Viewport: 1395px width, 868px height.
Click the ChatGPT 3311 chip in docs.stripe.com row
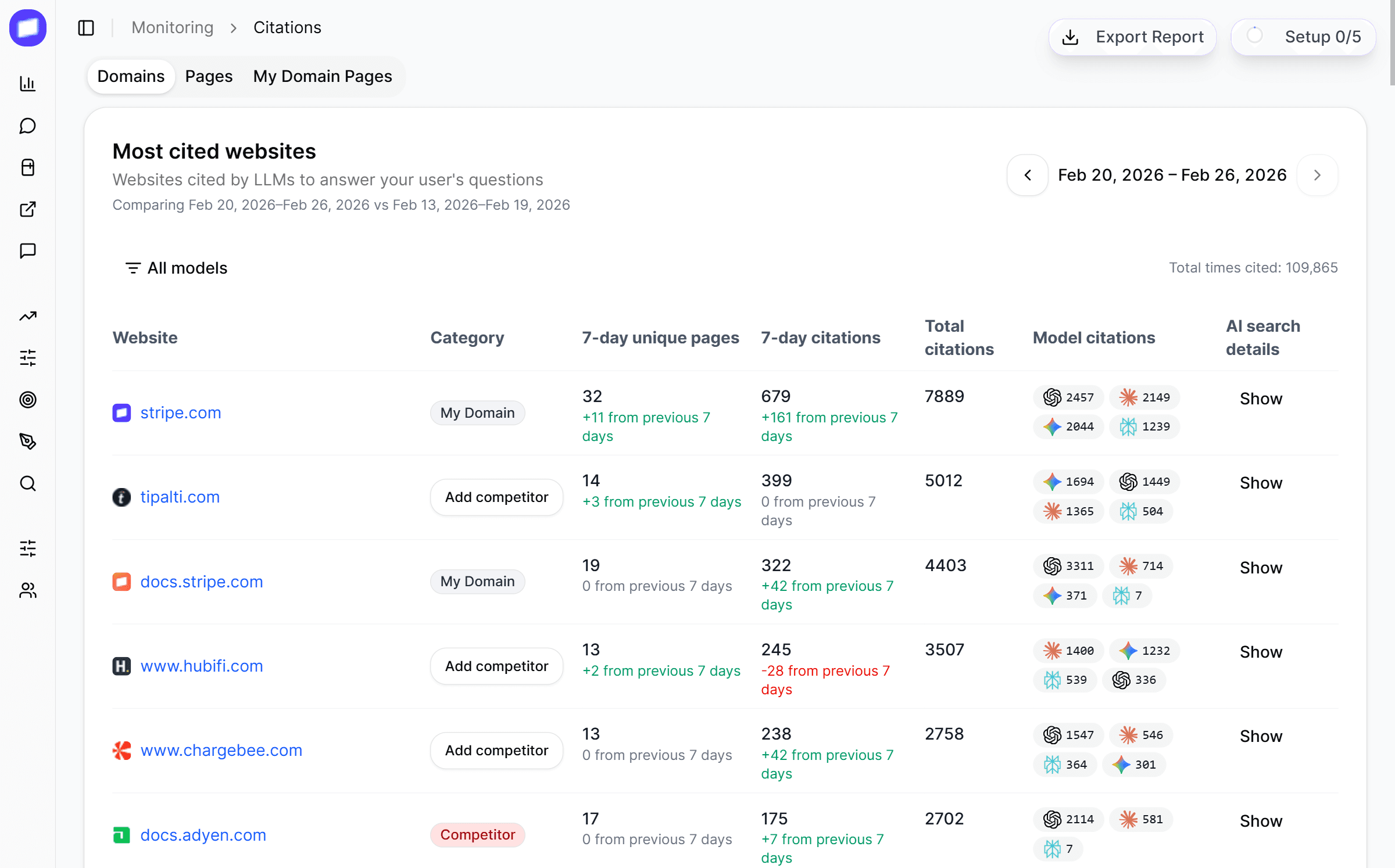(1068, 566)
